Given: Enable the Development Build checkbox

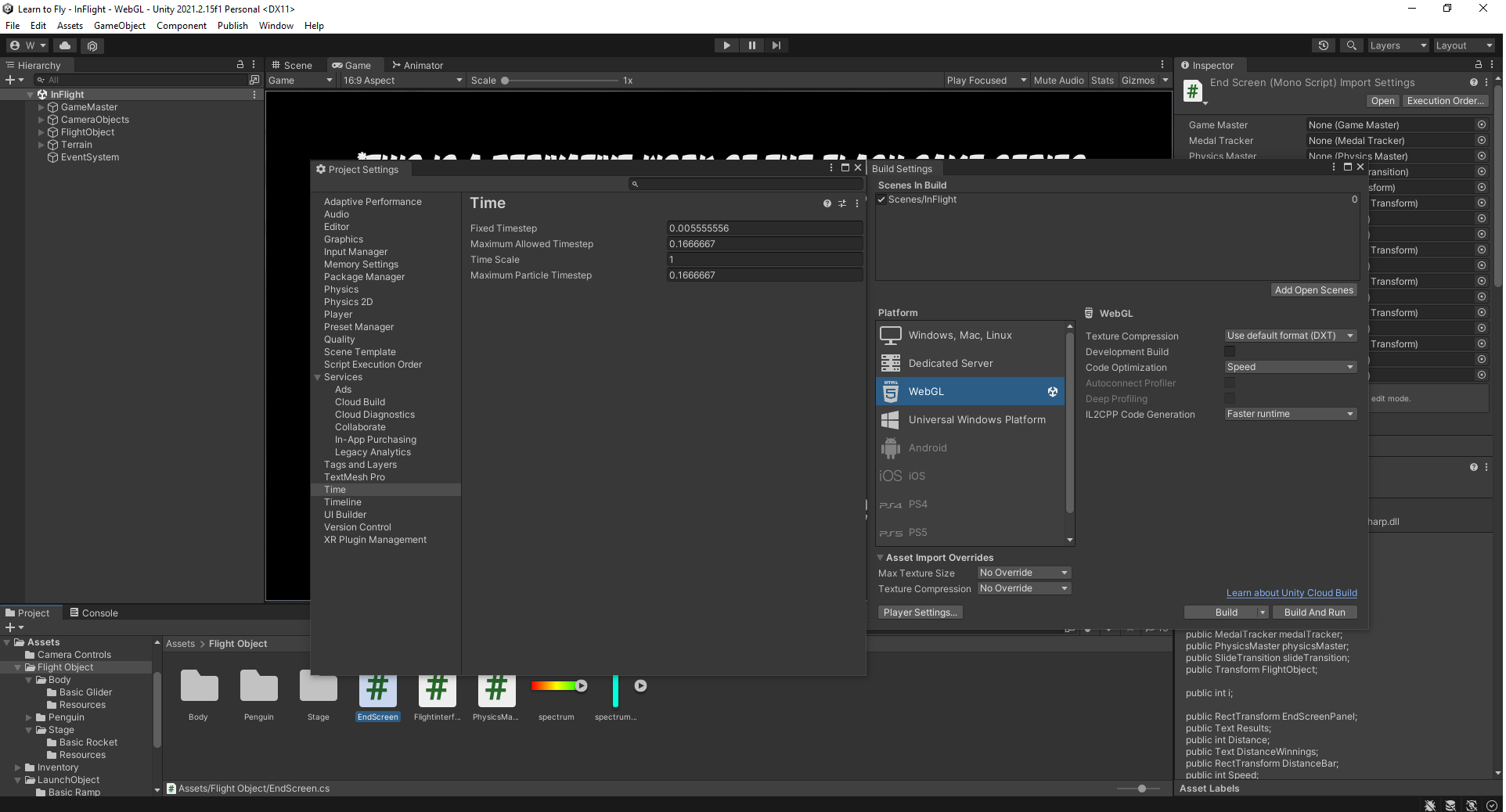Looking at the screenshot, I should [x=1230, y=352].
